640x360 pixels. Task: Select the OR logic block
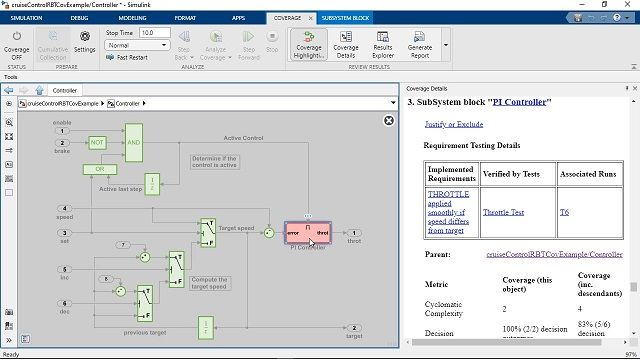tap(100, 169)
